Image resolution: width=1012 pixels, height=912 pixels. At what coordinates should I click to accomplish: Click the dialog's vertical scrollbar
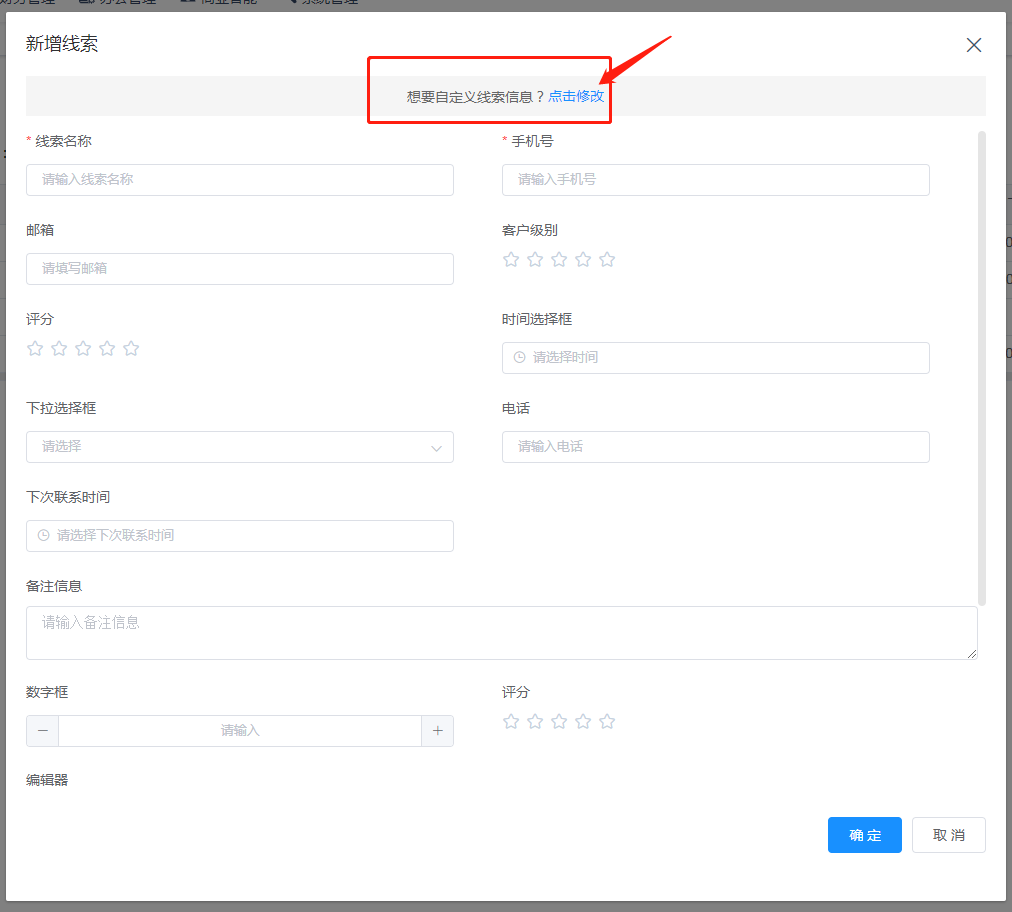tap(982, 368)
